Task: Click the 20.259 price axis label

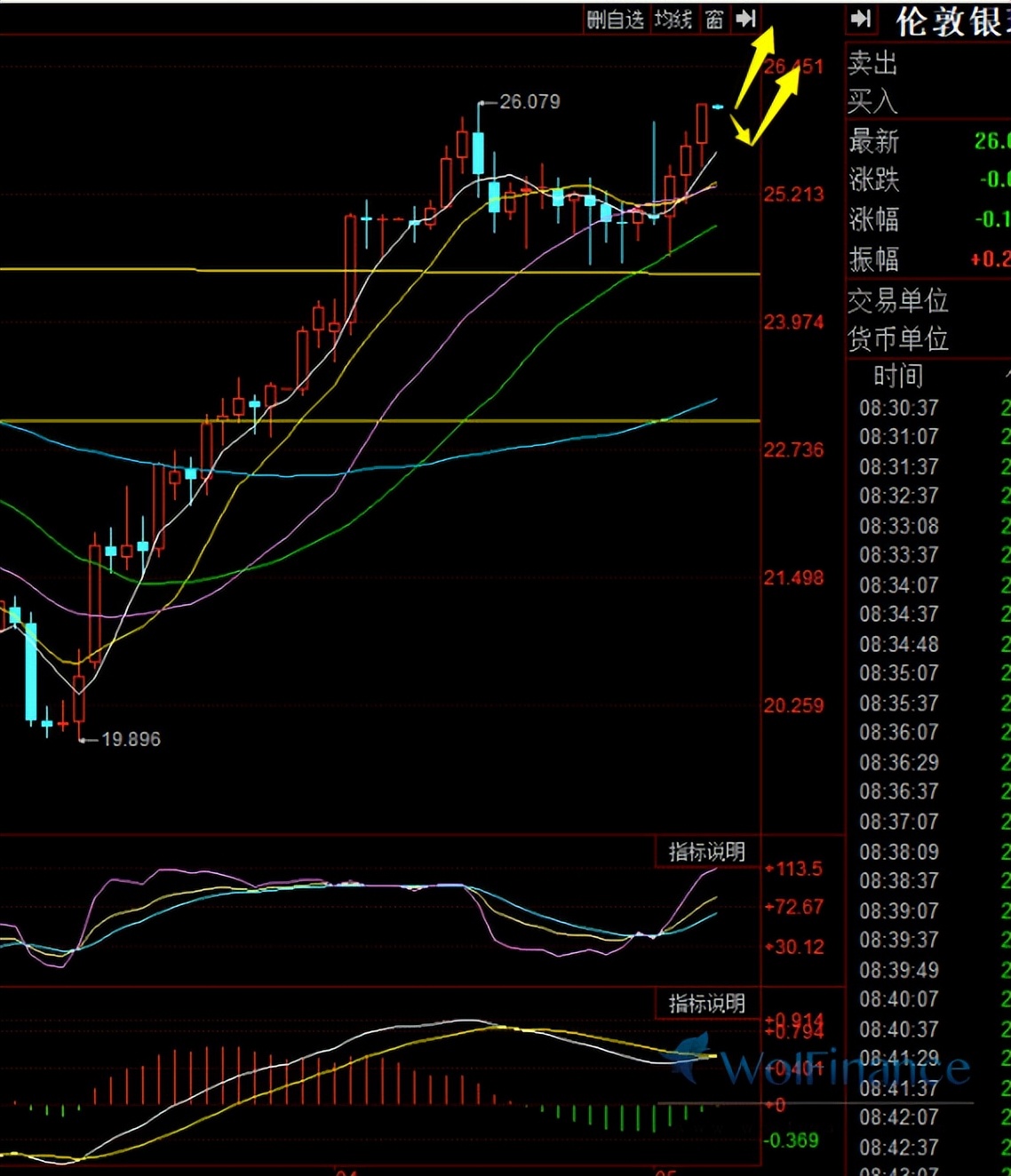Action: 793,705
